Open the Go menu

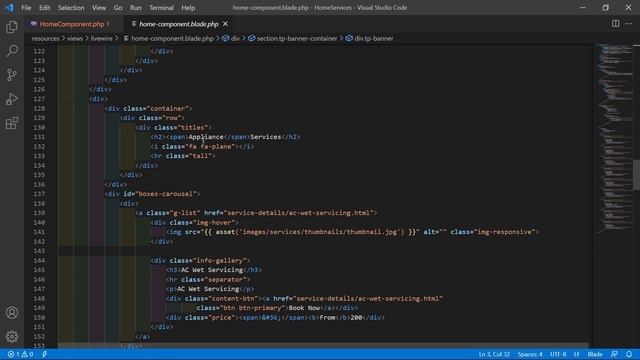[x=118, y=8]
